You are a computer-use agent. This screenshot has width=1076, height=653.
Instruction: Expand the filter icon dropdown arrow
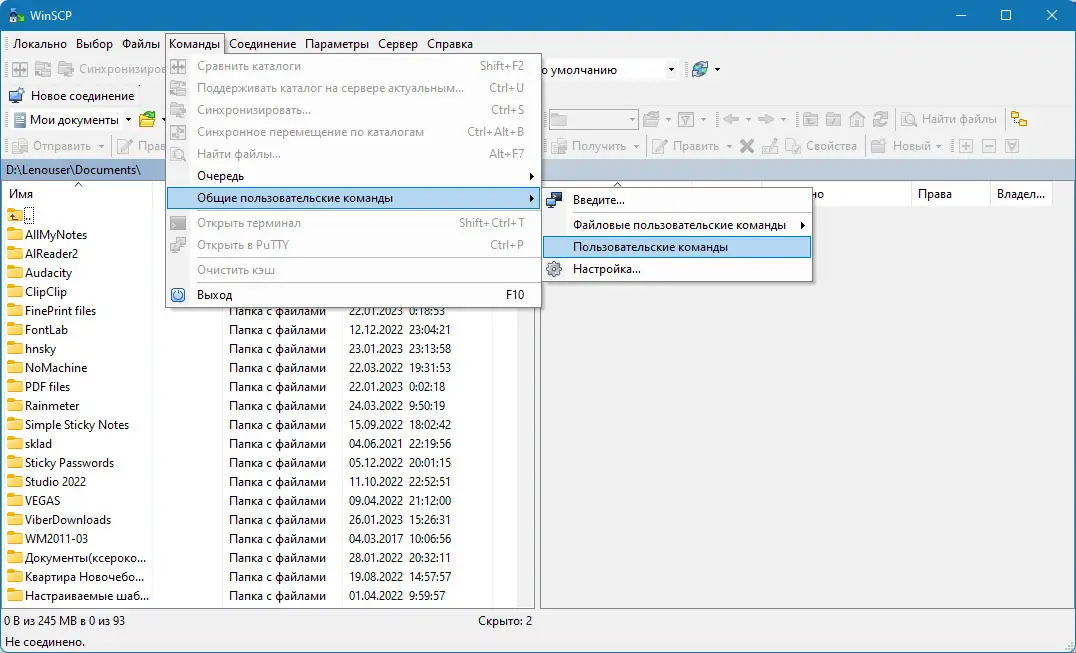703,120
